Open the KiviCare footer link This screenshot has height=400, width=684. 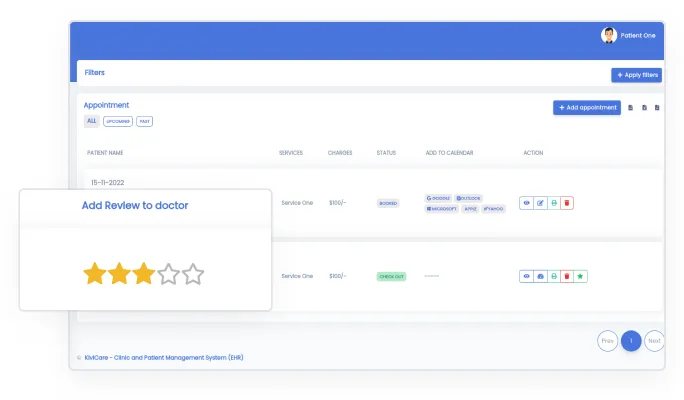click(164, 358)
